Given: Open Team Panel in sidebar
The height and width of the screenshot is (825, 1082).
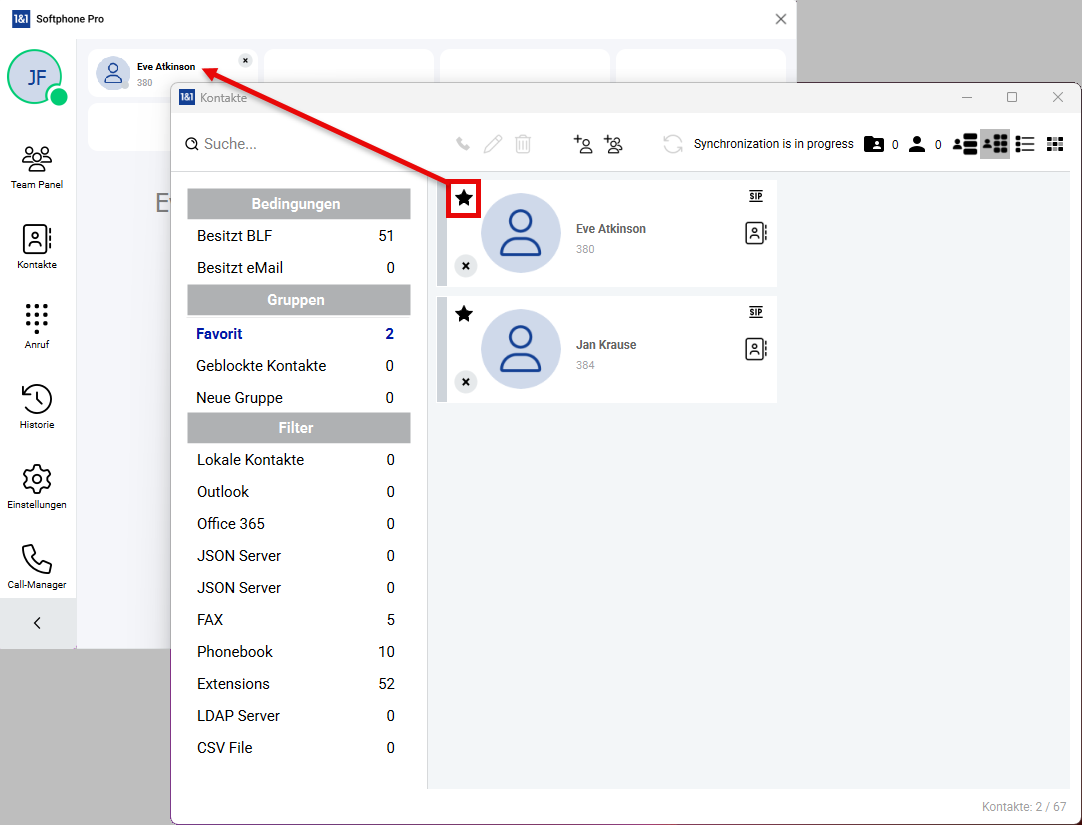Looking at the screenshot, I should (37, 166).
